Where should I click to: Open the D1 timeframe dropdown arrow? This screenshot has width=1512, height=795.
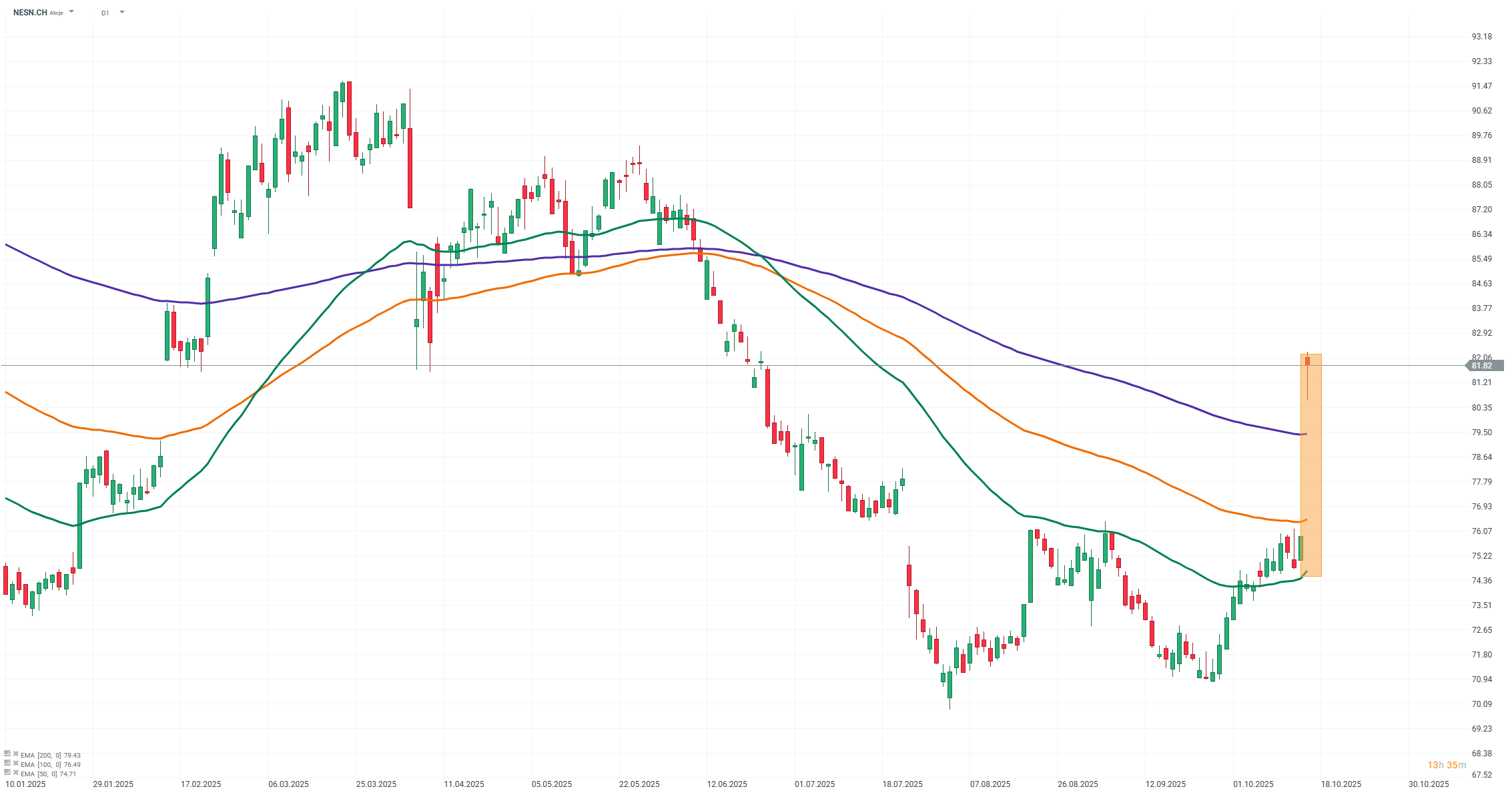[121, 12]
